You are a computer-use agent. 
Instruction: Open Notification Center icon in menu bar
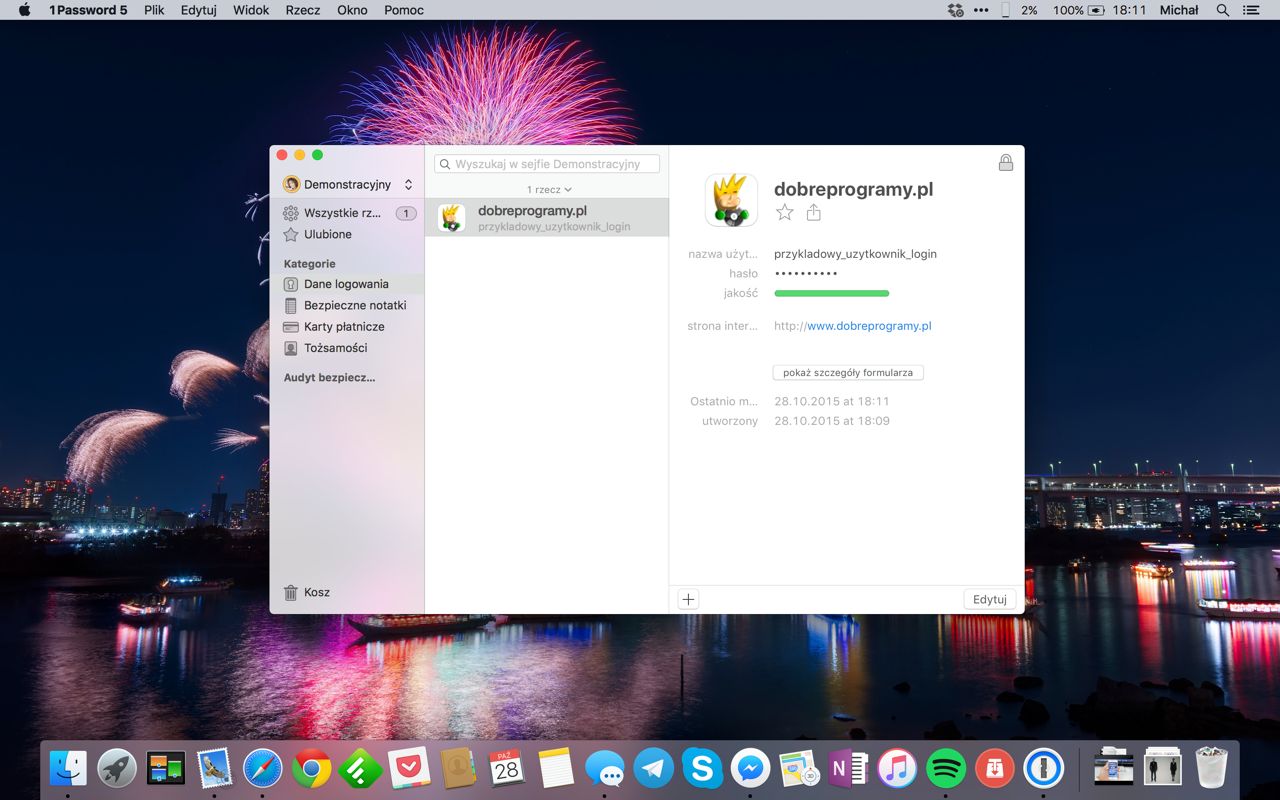[x=1251, y=10]
